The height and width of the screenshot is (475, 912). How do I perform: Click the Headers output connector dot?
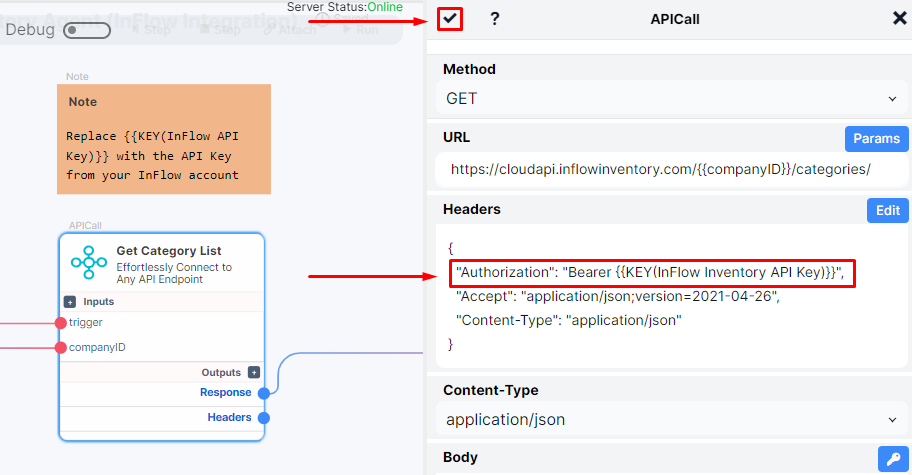[263, 417]
